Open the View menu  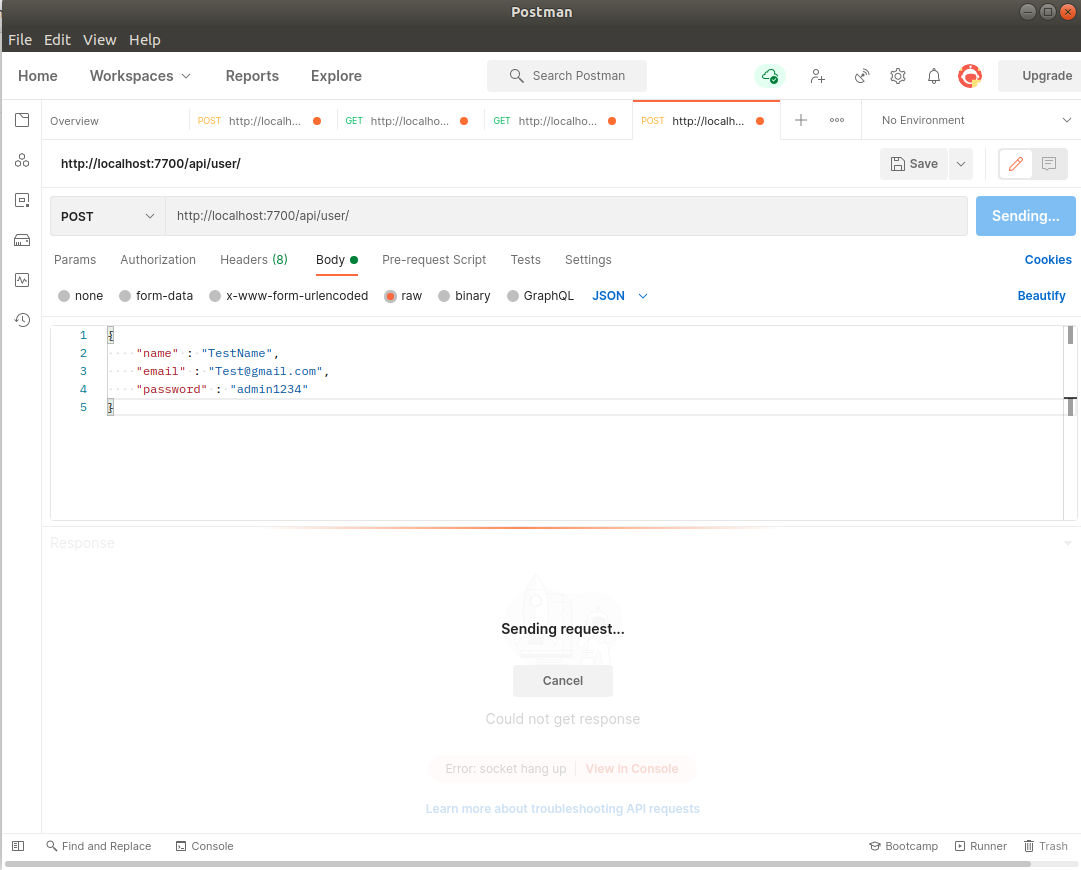[x=99, y=40]
